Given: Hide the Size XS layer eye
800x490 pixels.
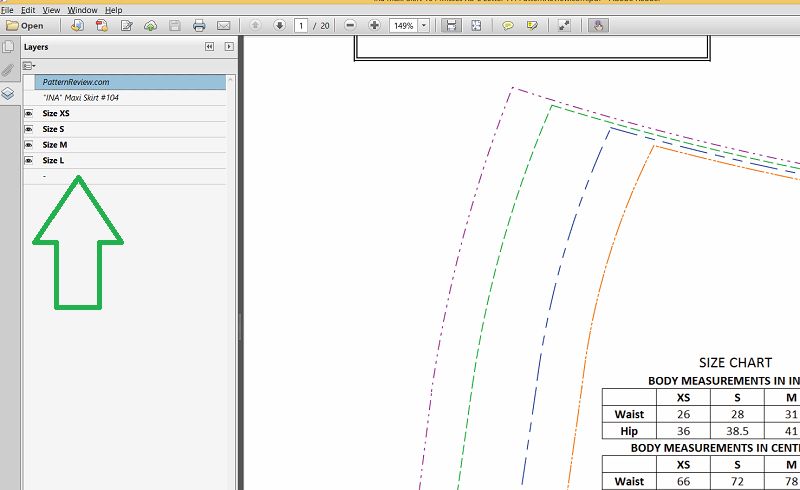Looking at the screenshot, I should click(x=29, y=113).
